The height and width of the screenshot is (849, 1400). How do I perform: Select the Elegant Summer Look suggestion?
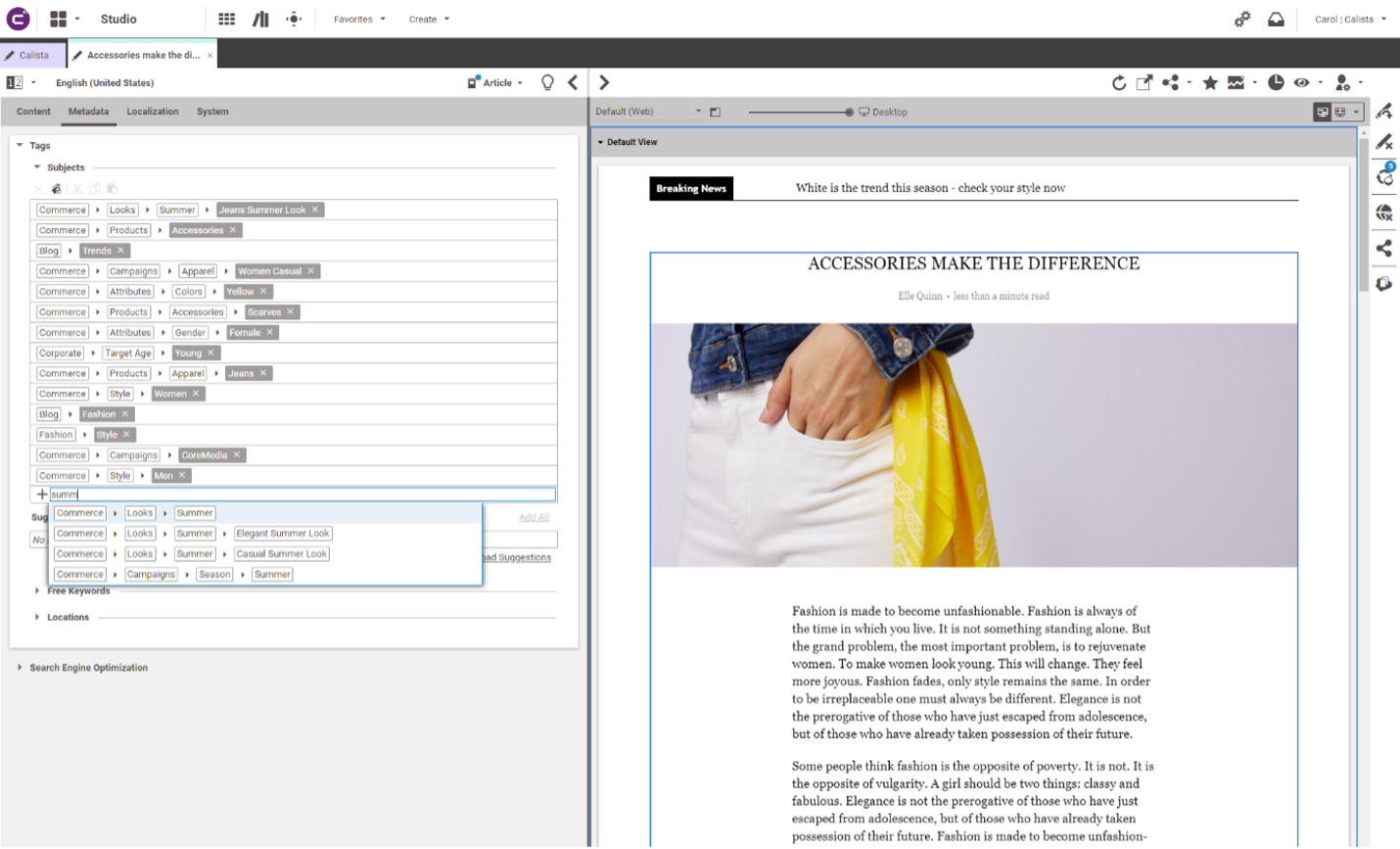point(265,534)
